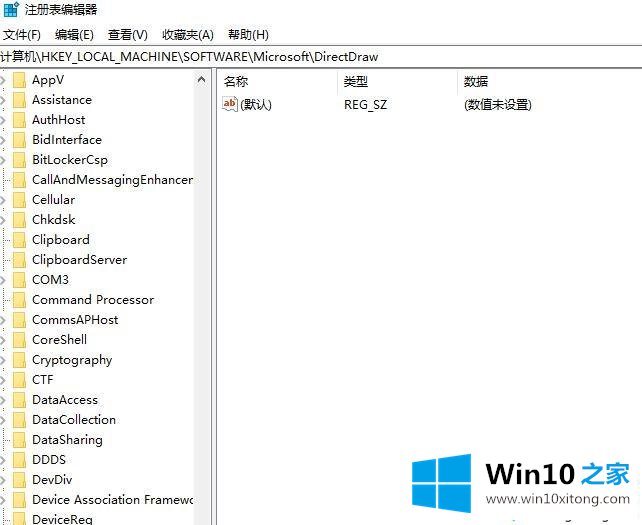
Task: Select the Clipboard folder icon
Action: click(x=19, y=240)
